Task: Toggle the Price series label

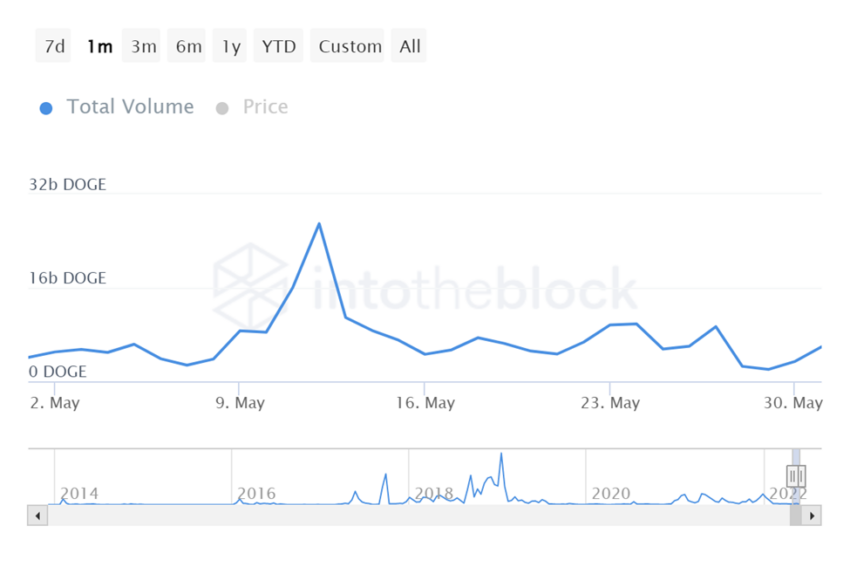Action: [x=265, y=107]
